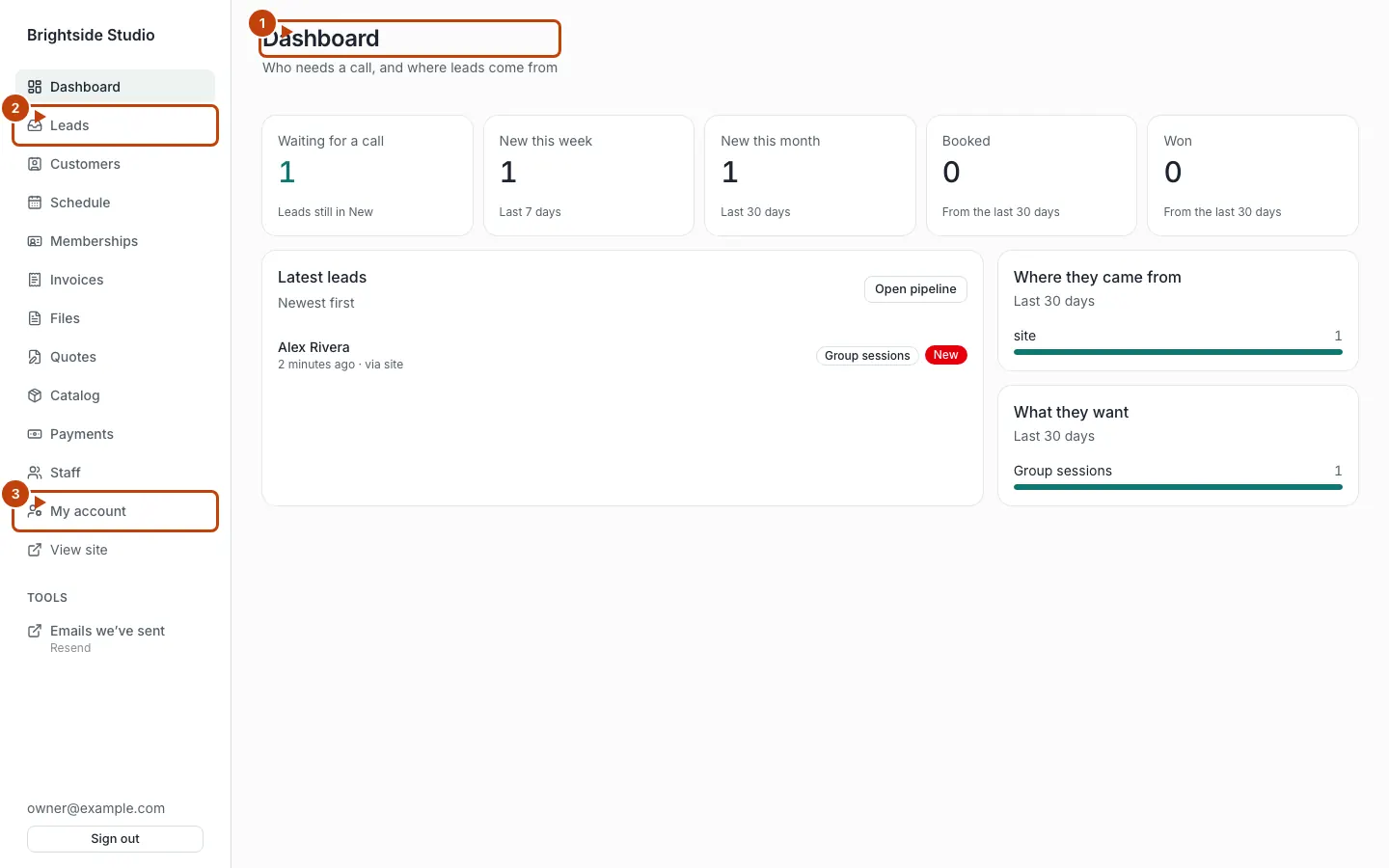Viewport: 1389px width, 868px height.
Task: Click the Files icon in sidebar
Action: coord(35,318)
